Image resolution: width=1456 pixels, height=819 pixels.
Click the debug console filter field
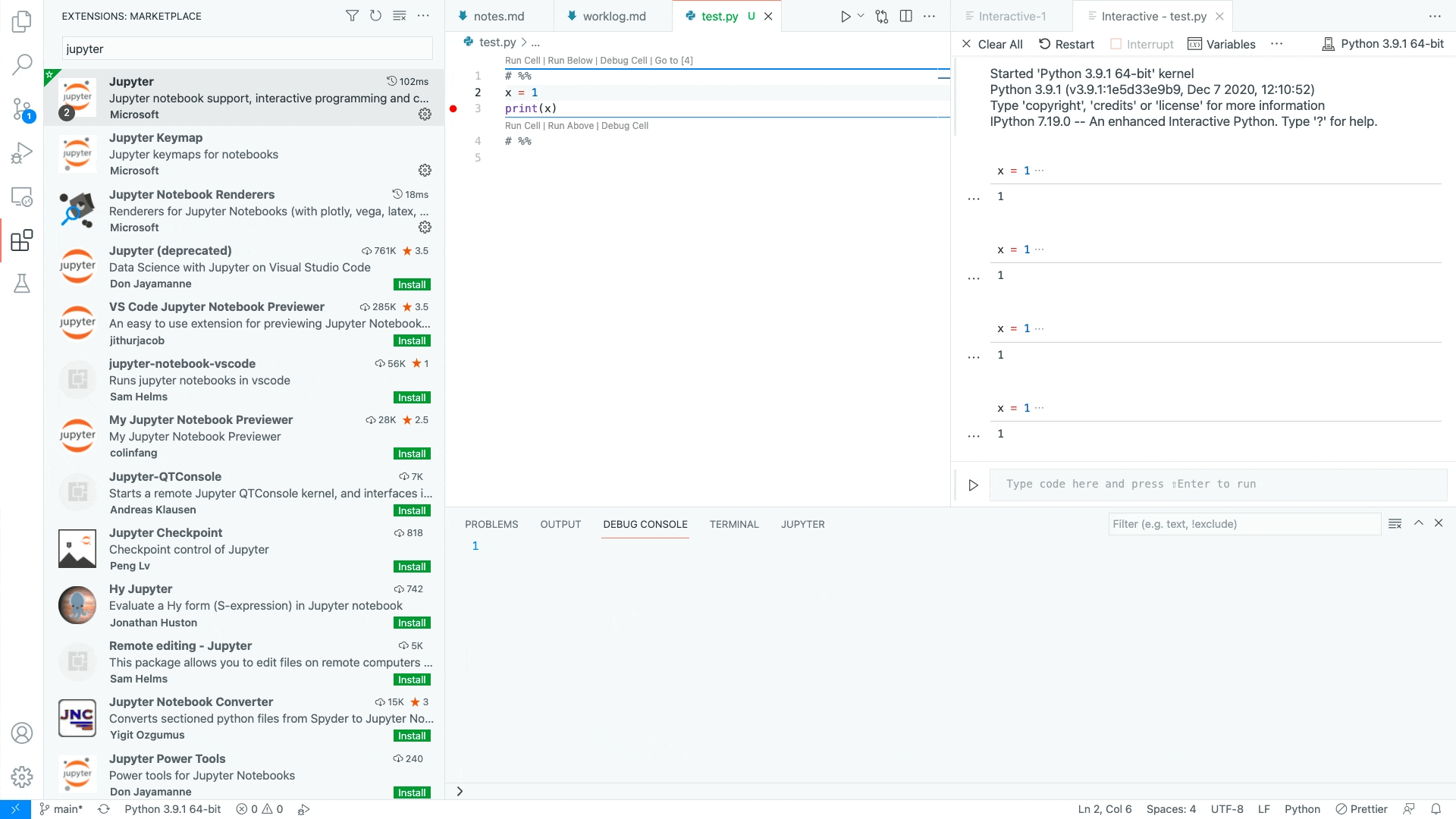click(x=1244, y=524)
